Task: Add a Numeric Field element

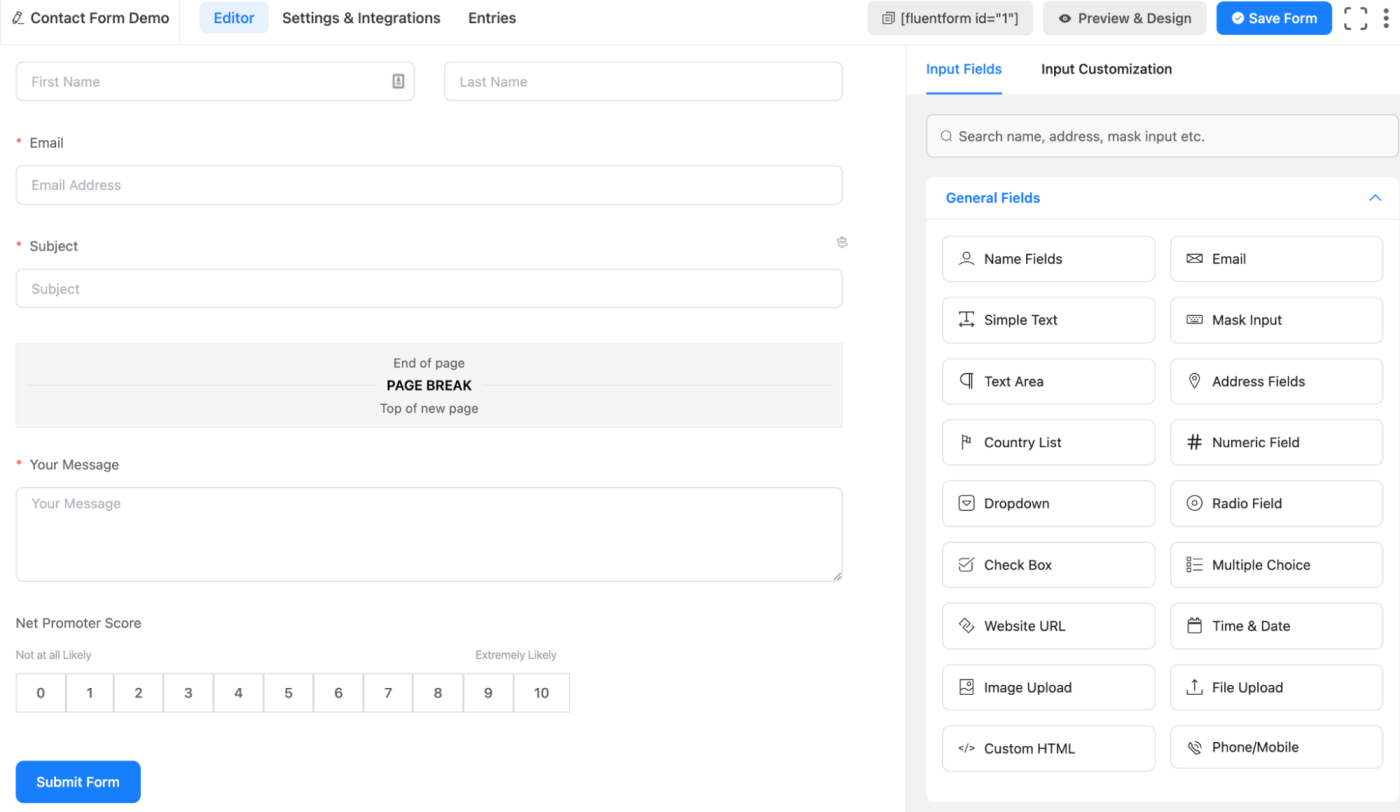Action: pos(1276,442)
